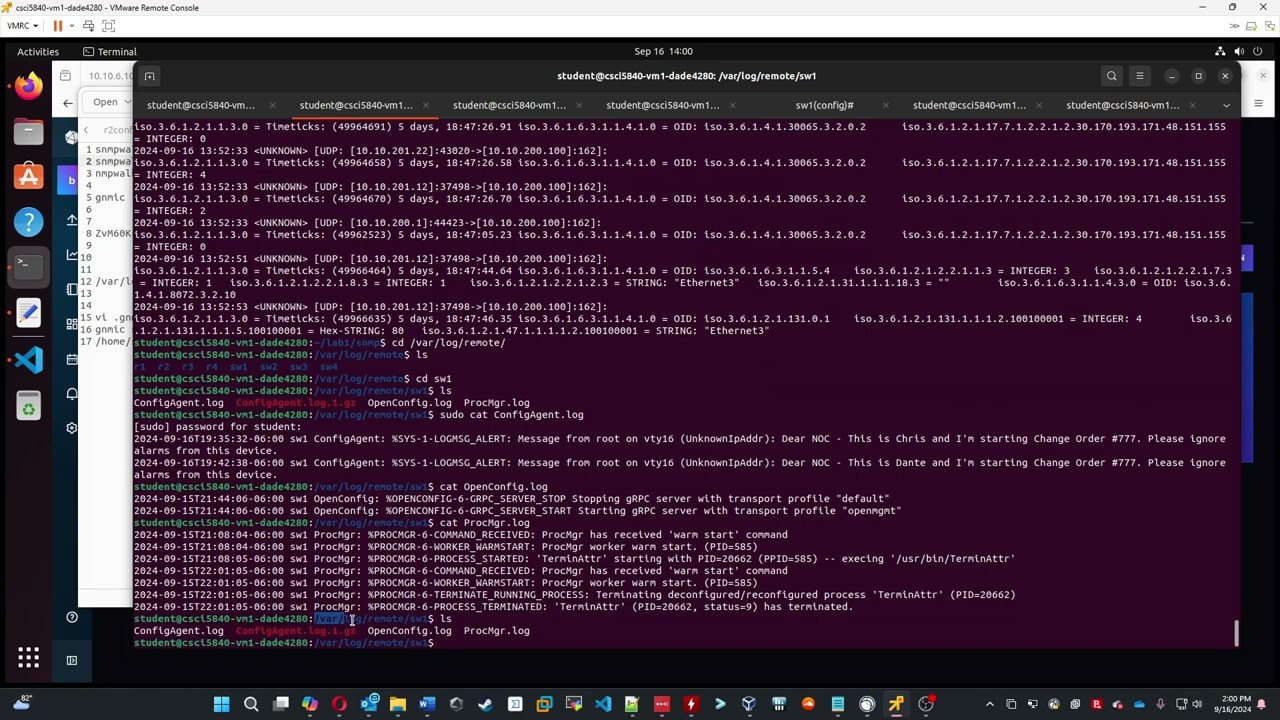Open the power options arrow beside pause
The image size is (1280, 720).
click(x=72, y=26)
